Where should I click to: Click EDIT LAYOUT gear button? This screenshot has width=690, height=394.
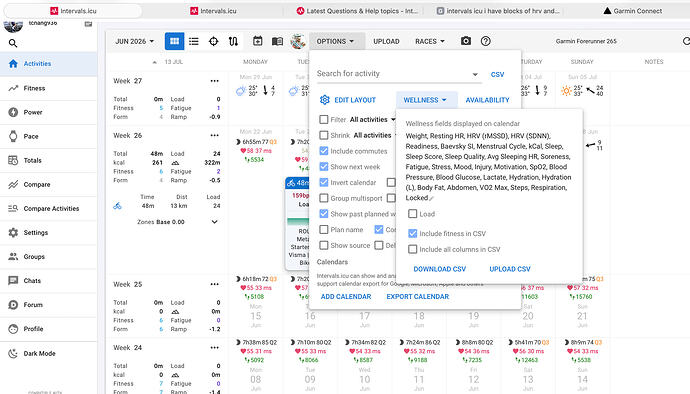click(348, 100)
